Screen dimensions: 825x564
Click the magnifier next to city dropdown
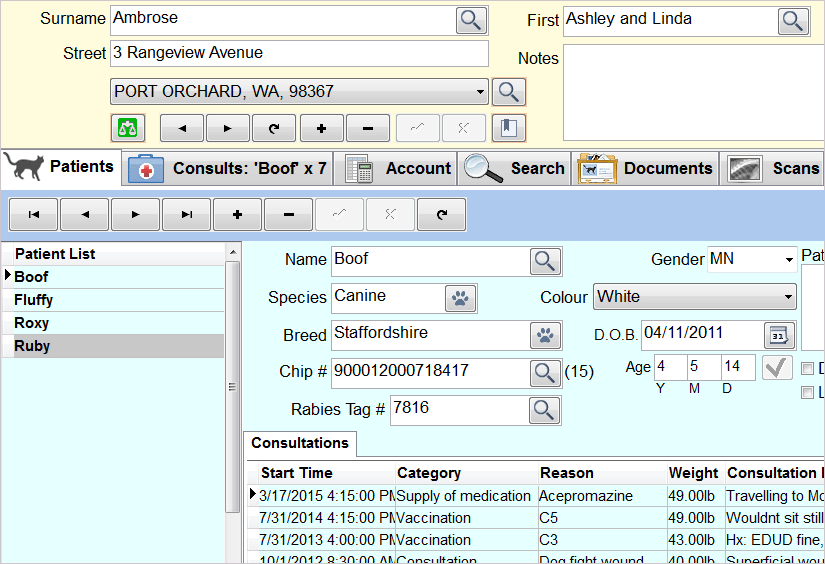coord(509,92)
